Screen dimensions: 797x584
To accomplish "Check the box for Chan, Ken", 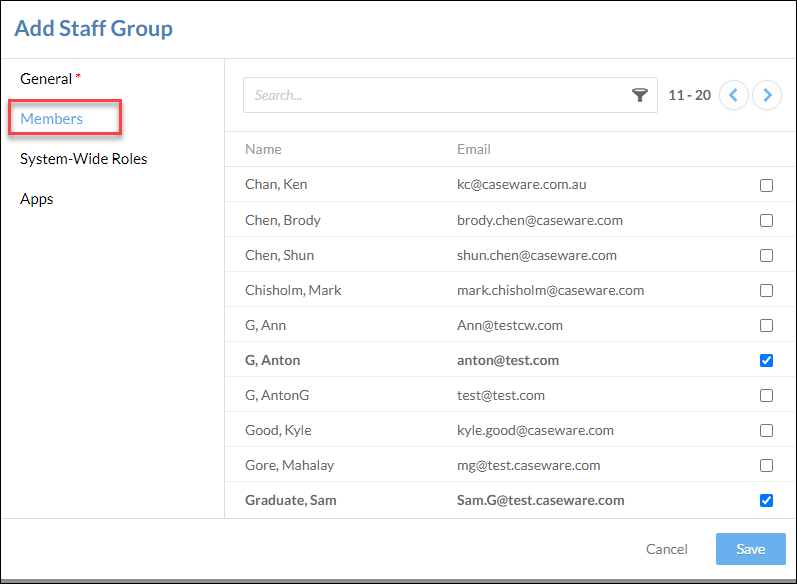I will [x=766, y=185].
